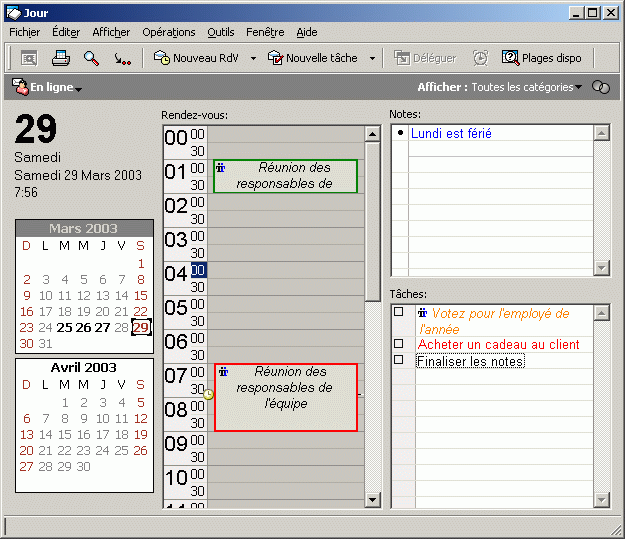The image size is (625, 539).
Task: Click the group icon on Votez task
Action: pos(423,313)
